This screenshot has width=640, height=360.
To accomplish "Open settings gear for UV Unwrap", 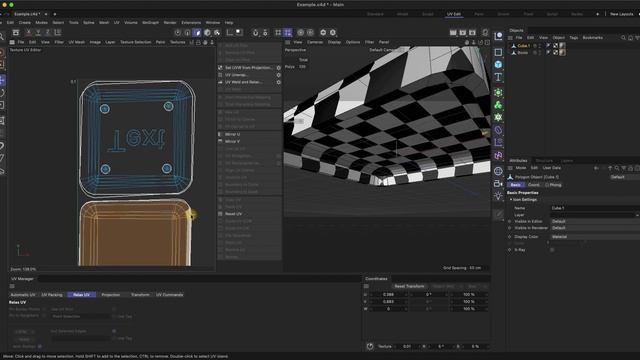I will pyautogui.click(x=278, y=75).
